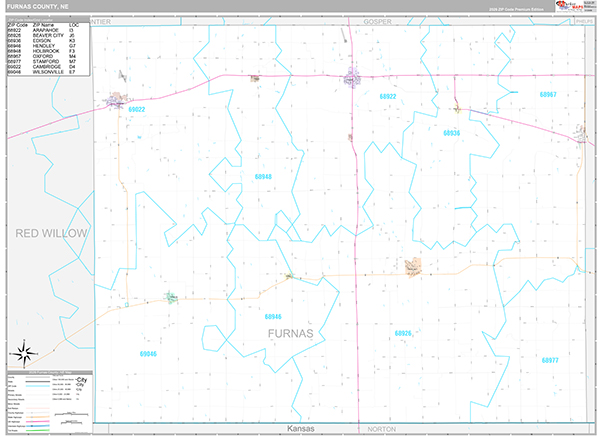Screen dimensions: 600x436
Task: Click the RED WILLOW county label
Action: click(x=52, y=232)
